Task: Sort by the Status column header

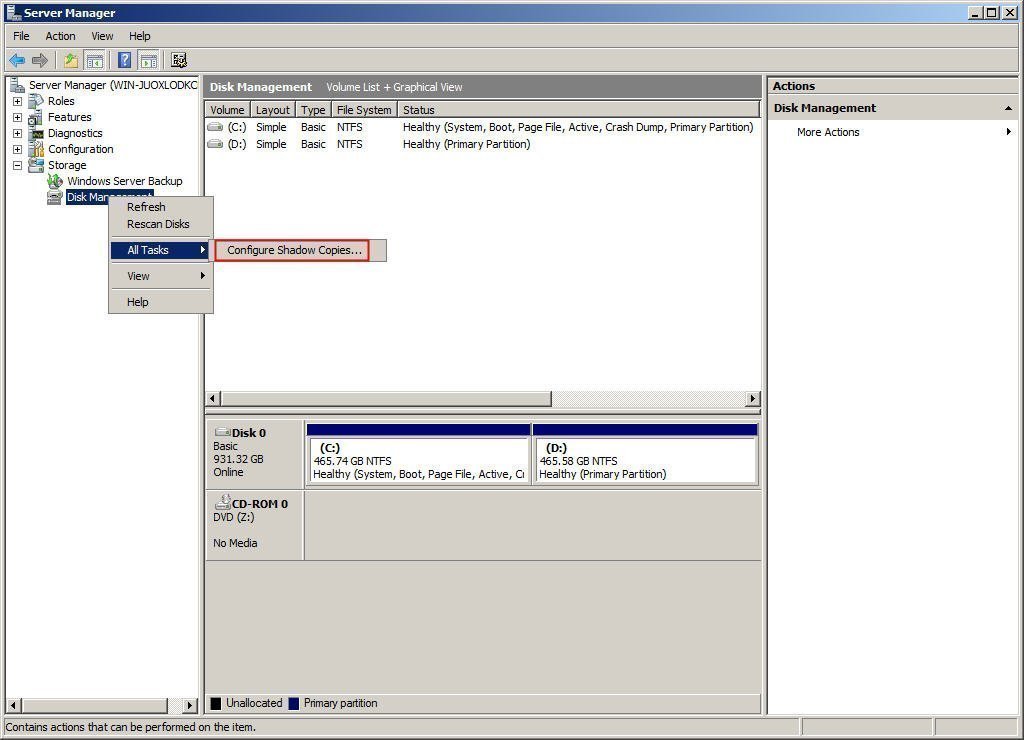Action: point(579,110)
